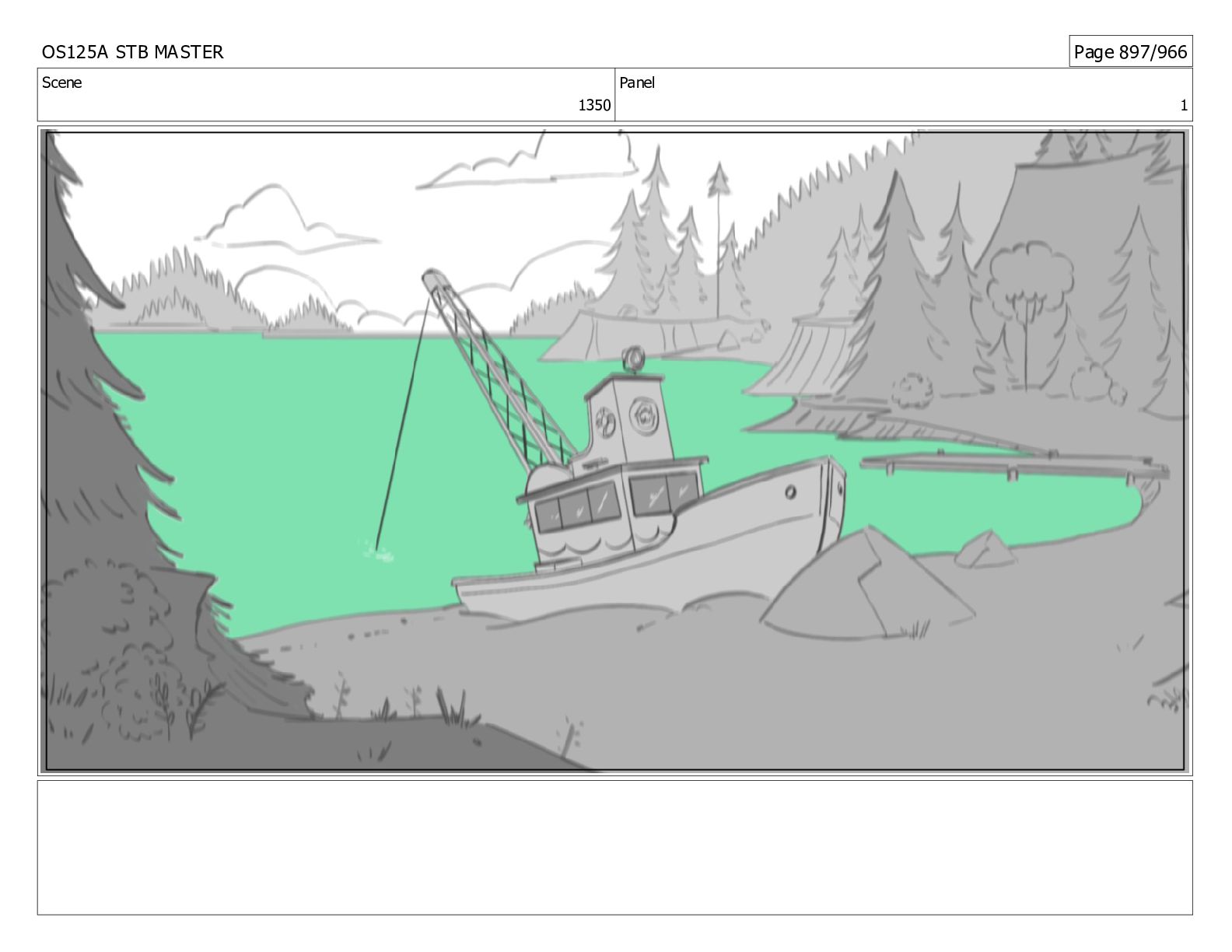
Task: Click the 'Page 897/966' page indicator
Action: click(x=1130, y=52)
